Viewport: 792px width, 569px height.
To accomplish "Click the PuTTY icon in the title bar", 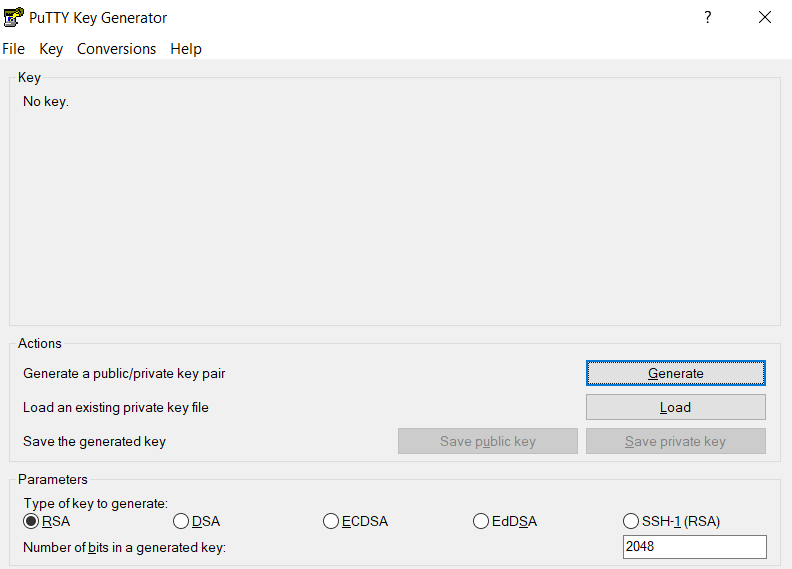I will (14, 17).
